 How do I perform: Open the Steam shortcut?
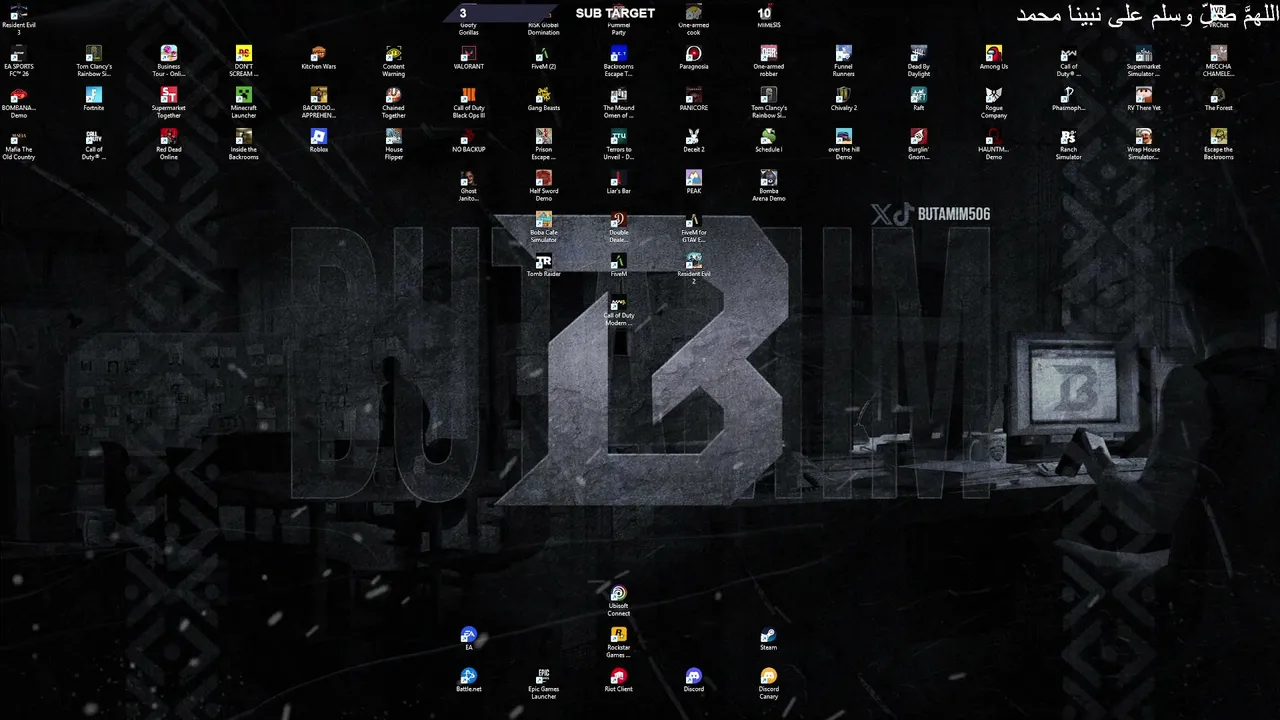click(x=769, y=639)
